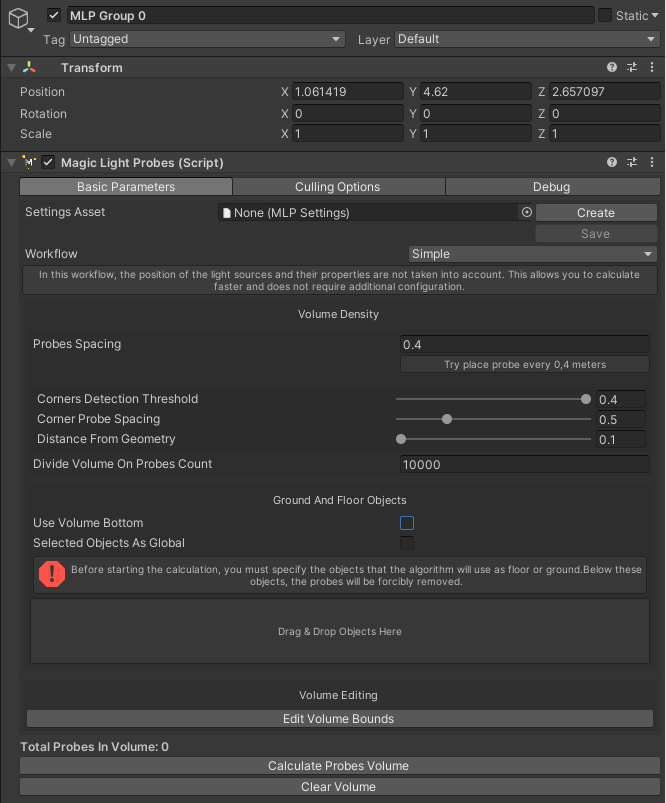
Task: Enable Use Volume Bottom checkbox
Action: coord(407,523)
